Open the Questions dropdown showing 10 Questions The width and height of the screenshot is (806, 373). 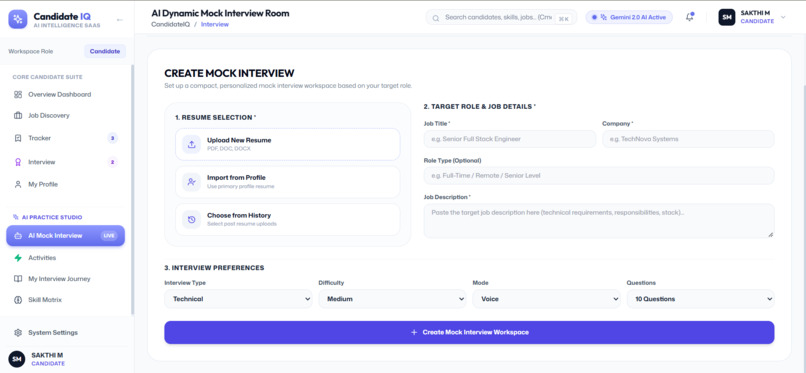pyautogui.click(x=700, y=299)
